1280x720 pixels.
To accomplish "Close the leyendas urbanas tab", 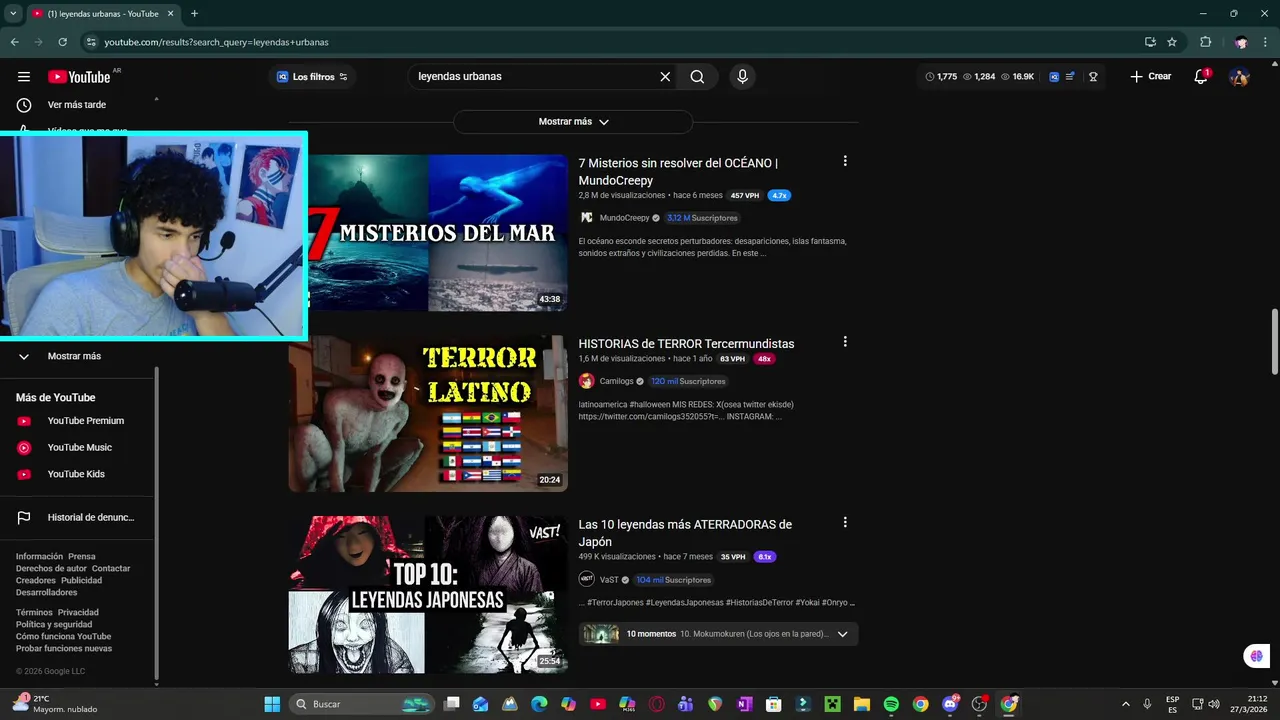I will (x=171, y=14).
